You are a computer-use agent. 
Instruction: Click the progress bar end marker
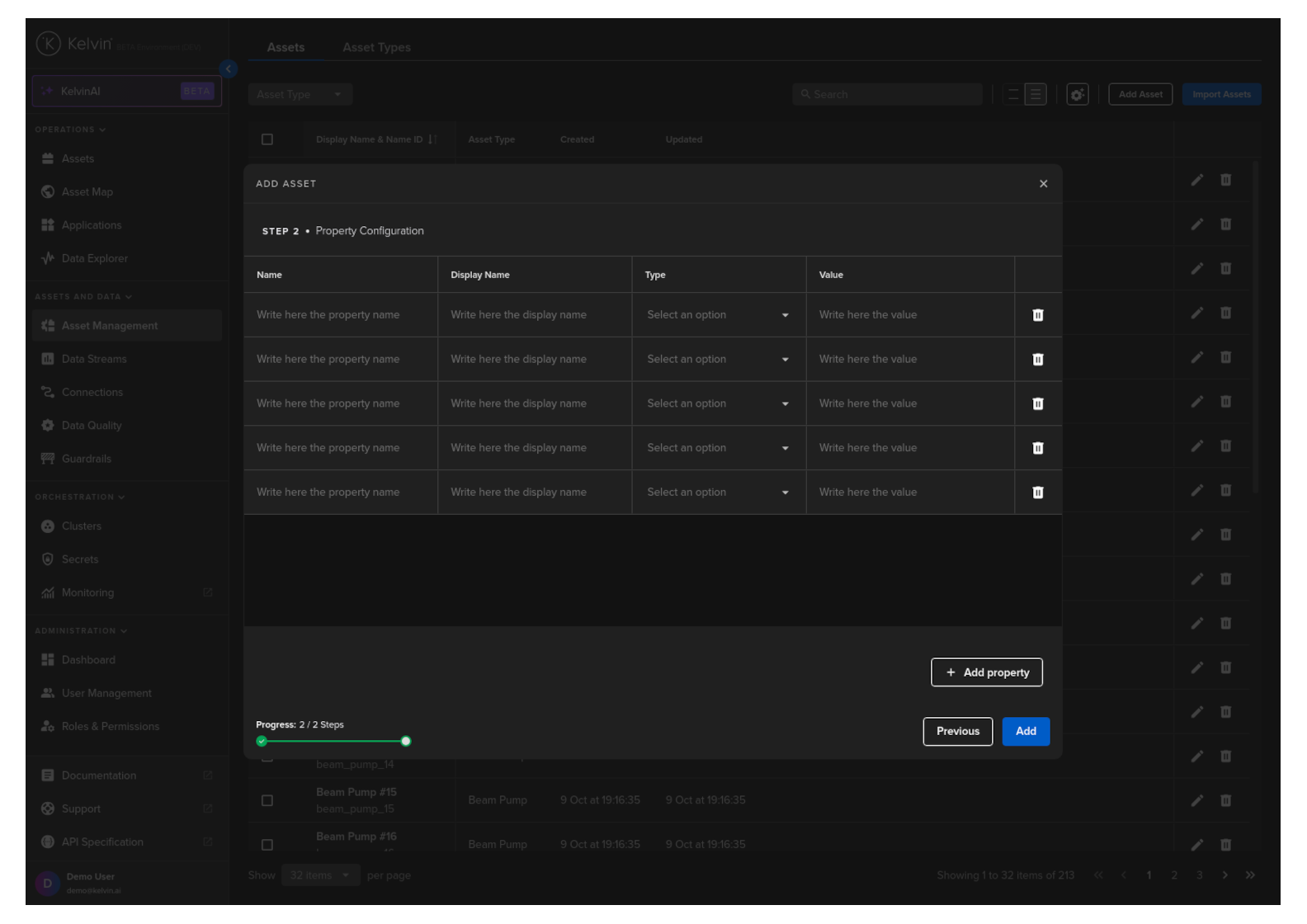pyautogui.click(x=406, y=742)
